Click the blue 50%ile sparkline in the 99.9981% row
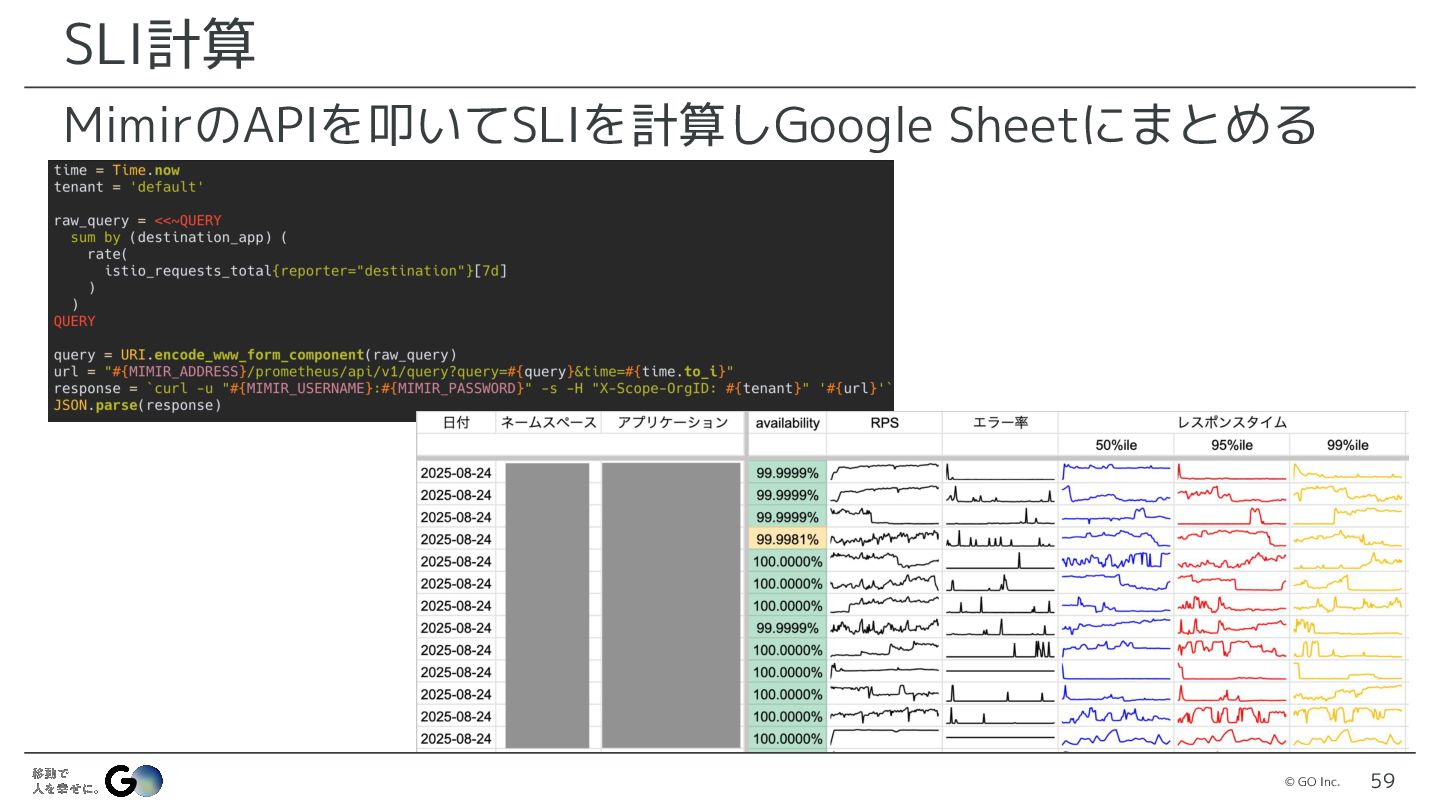 tap(1116, 539)
